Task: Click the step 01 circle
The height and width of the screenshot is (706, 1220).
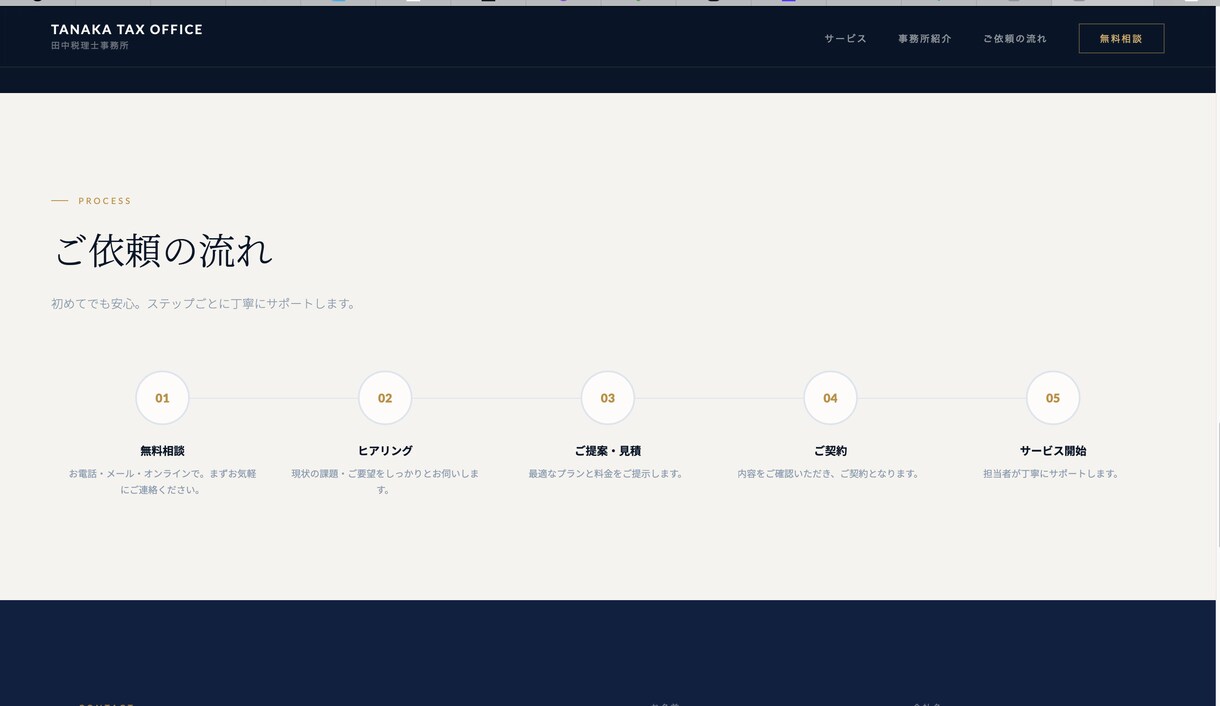Action: coord(162,398)
